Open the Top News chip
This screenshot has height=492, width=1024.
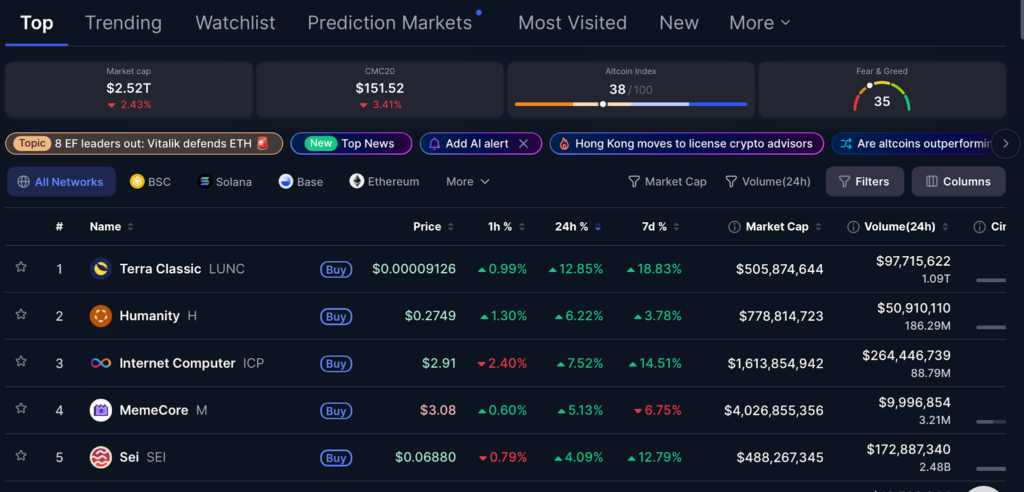coord(351,144)
